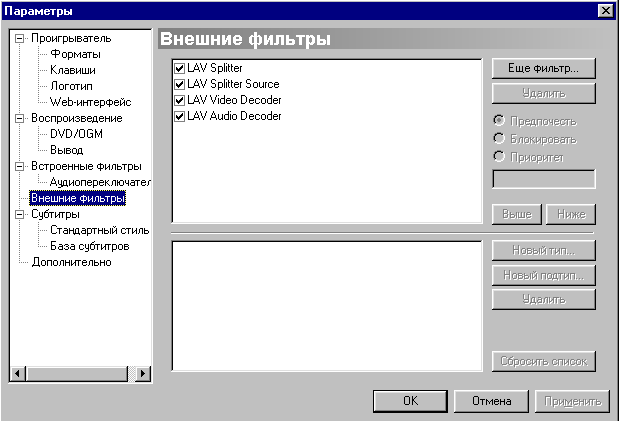Click the tree scrollbar right arrow

point(143,373)
